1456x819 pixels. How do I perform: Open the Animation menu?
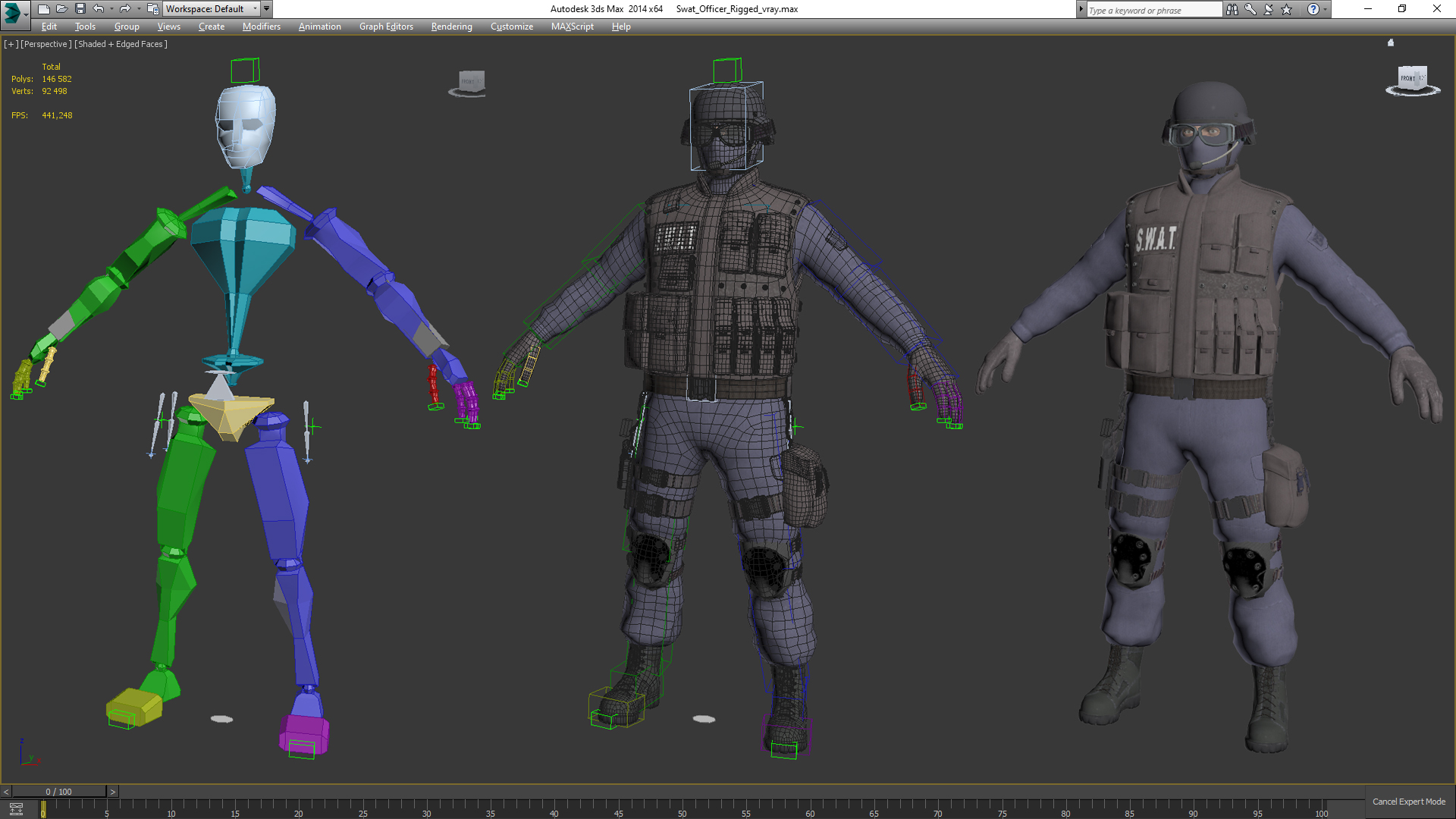pyautogui.click(x=319, y=27)
